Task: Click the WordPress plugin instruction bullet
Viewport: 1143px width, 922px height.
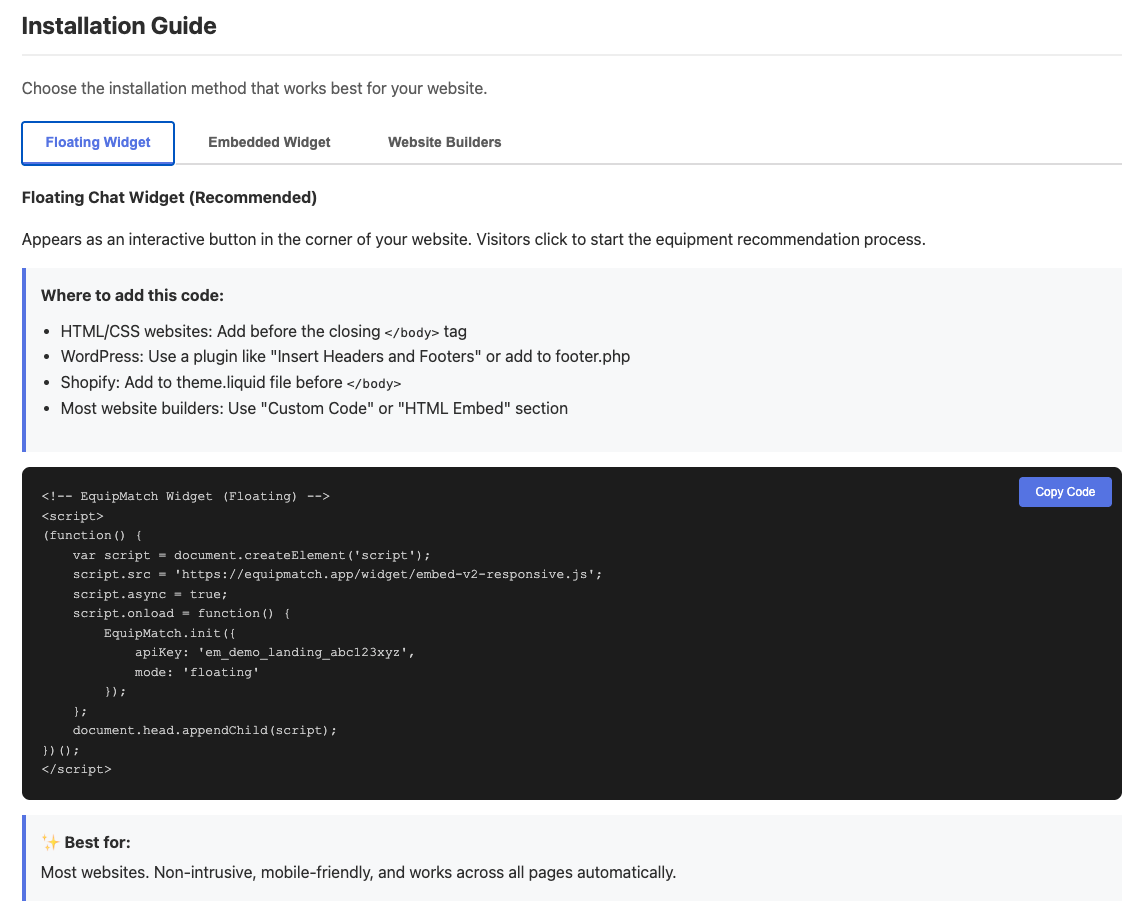Action: (345, 357)
